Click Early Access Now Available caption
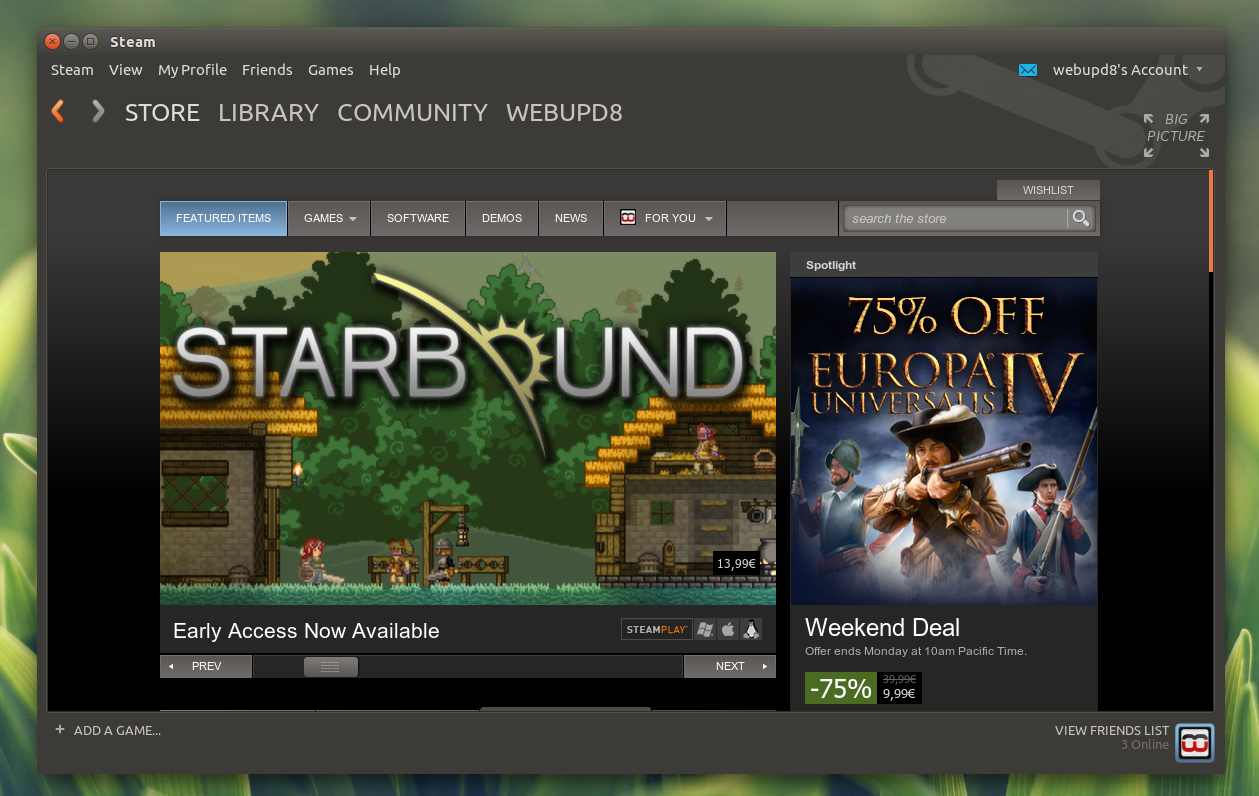Viewport: 1259px width, 796px height. pos(306,631)
